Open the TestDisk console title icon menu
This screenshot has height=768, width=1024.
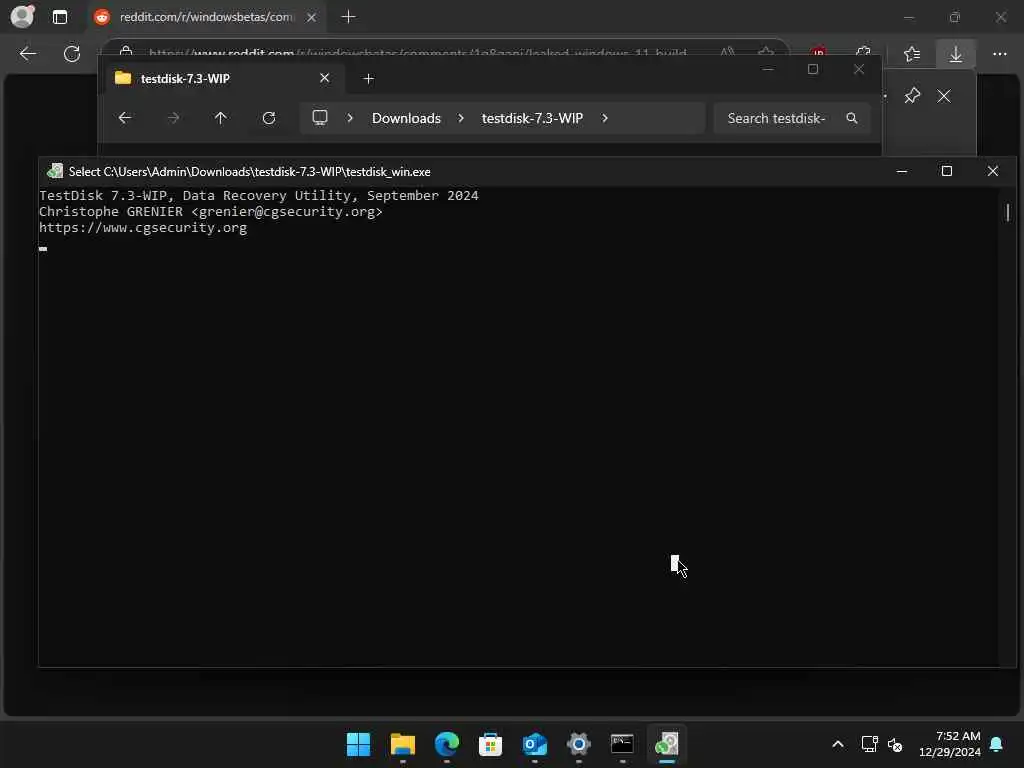pos(55,171)
